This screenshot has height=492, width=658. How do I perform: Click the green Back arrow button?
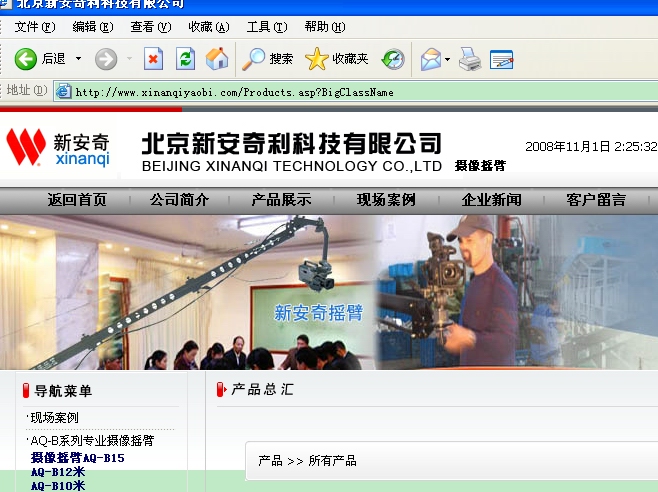(x=26, y=59)
